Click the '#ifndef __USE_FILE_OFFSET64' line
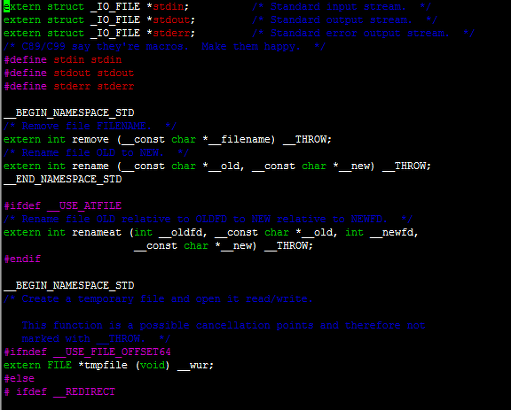The image size is (511, 410). pos(87,352)
